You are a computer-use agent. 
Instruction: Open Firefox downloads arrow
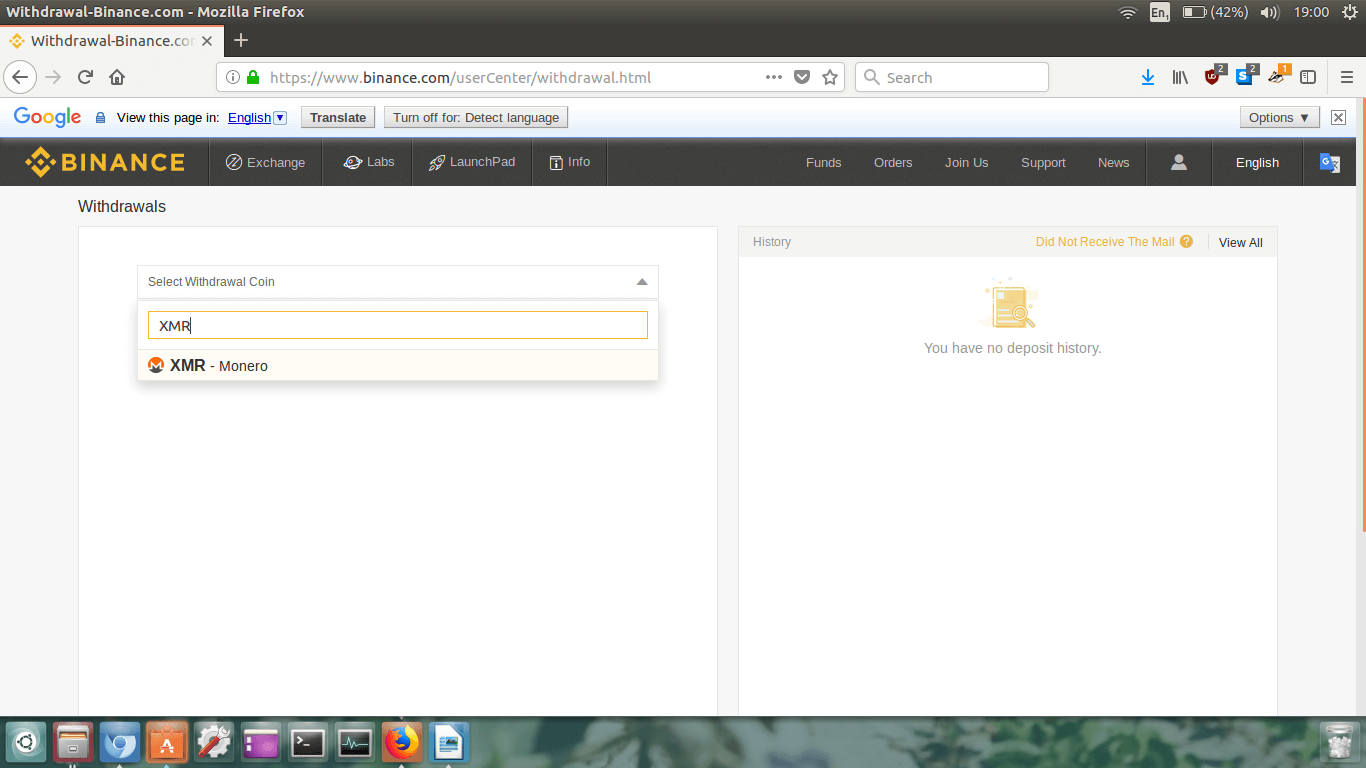(x=1148, y=77)
